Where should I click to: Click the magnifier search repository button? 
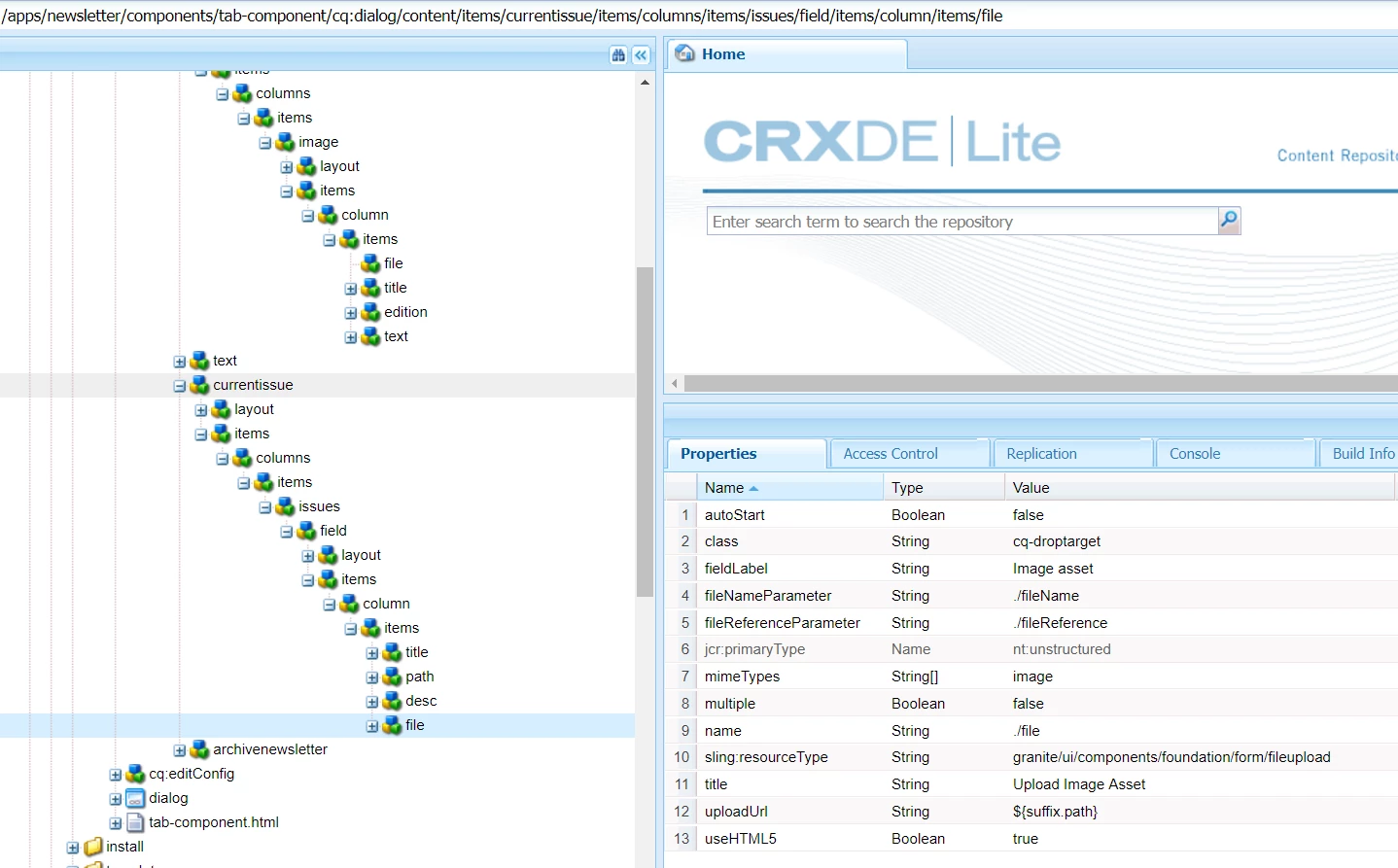[1229, 221]
